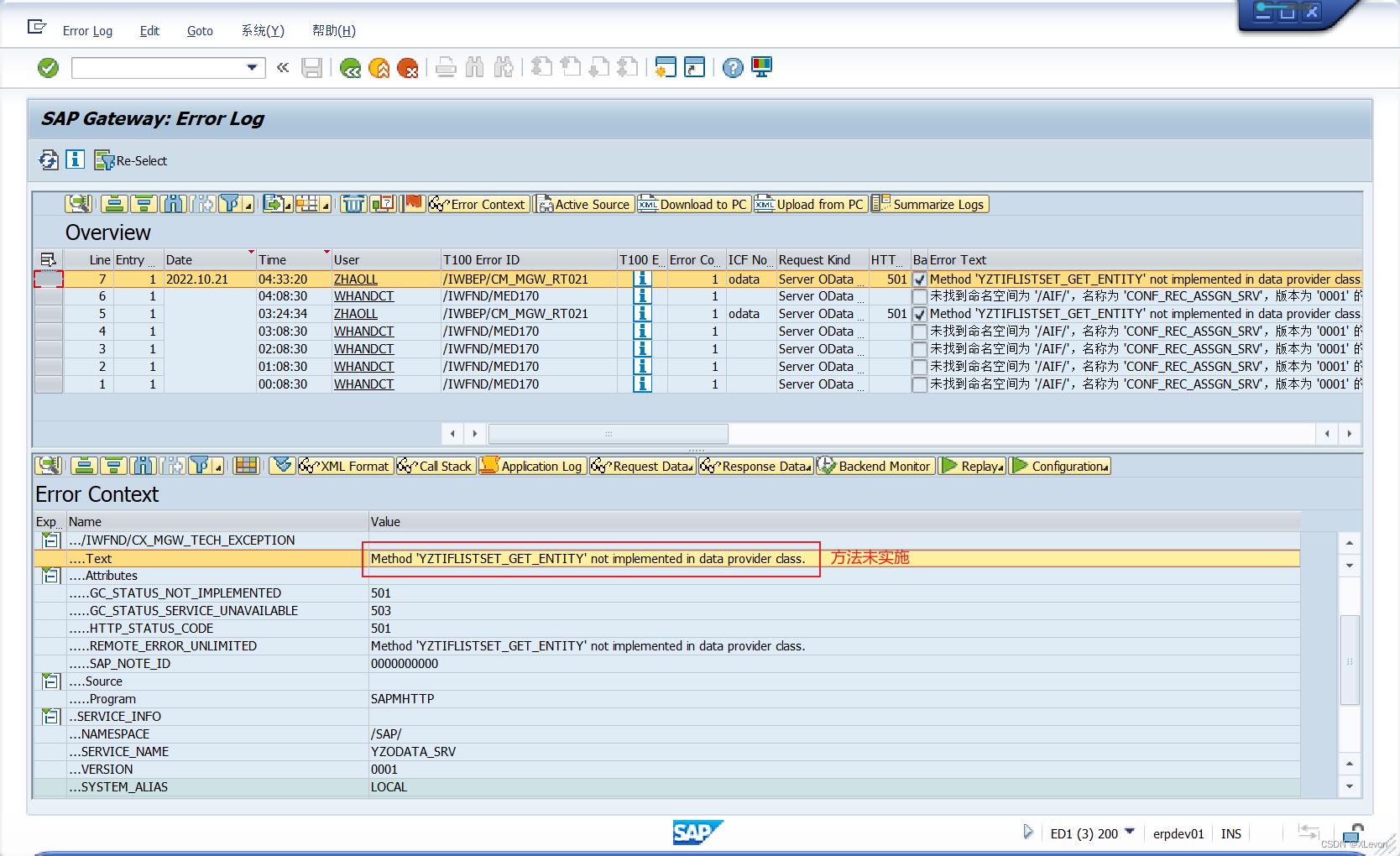
Task: Click the ZHAOLL user link in line 7
Action: pos(356,279)
